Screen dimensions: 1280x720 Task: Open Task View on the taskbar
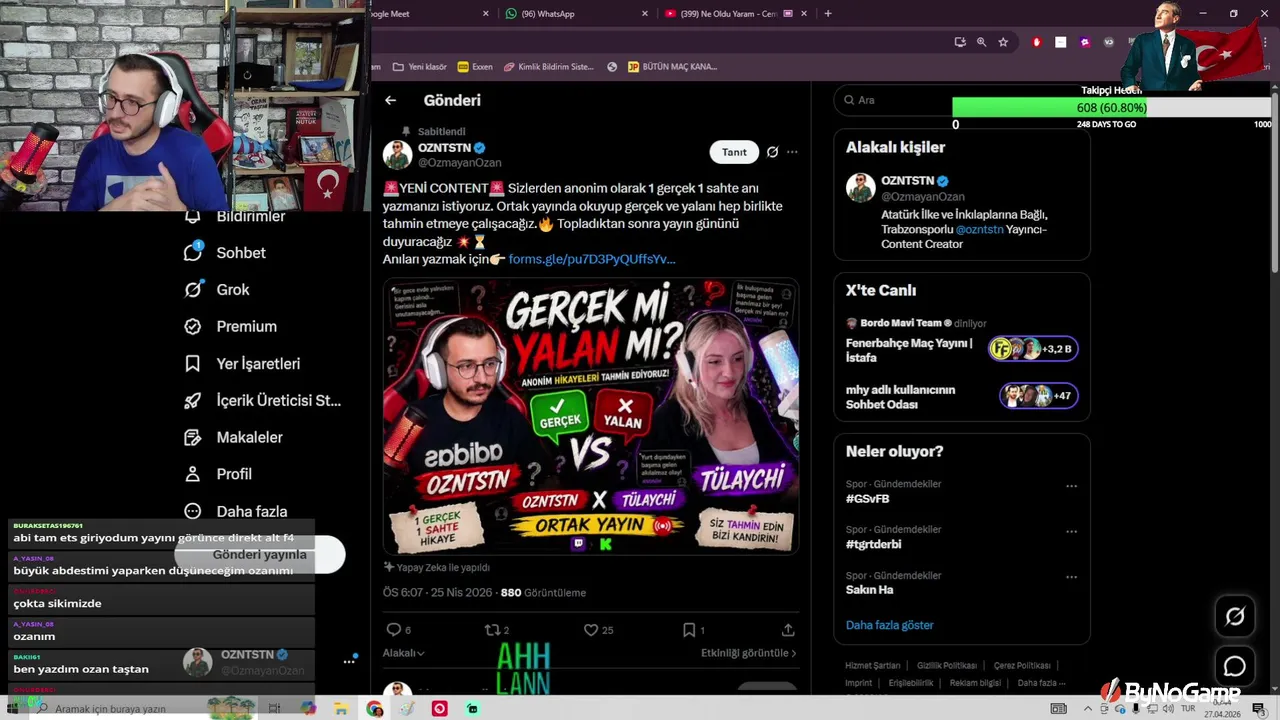click(x=276, y=709)
